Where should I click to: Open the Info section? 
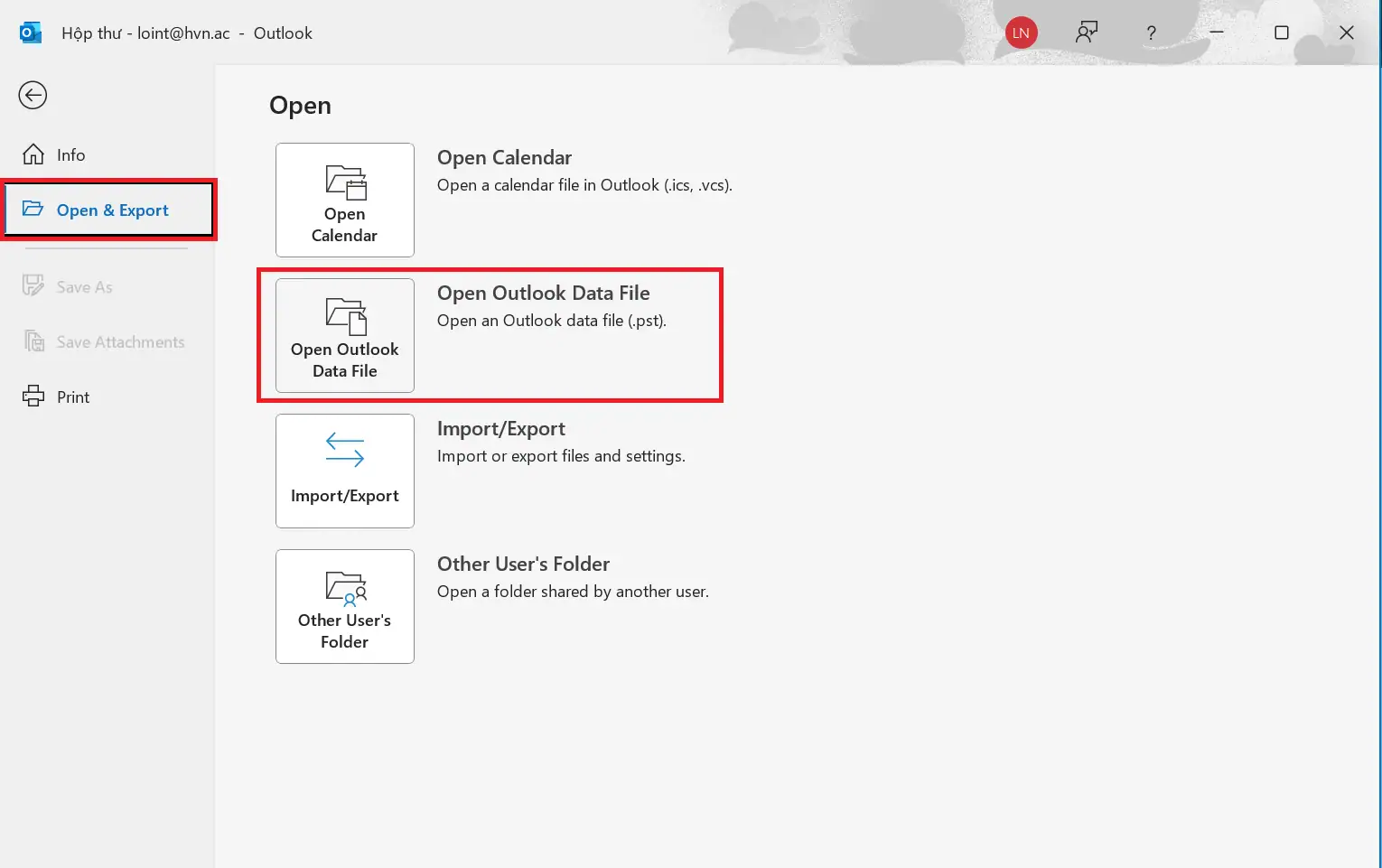pos(54,154)
